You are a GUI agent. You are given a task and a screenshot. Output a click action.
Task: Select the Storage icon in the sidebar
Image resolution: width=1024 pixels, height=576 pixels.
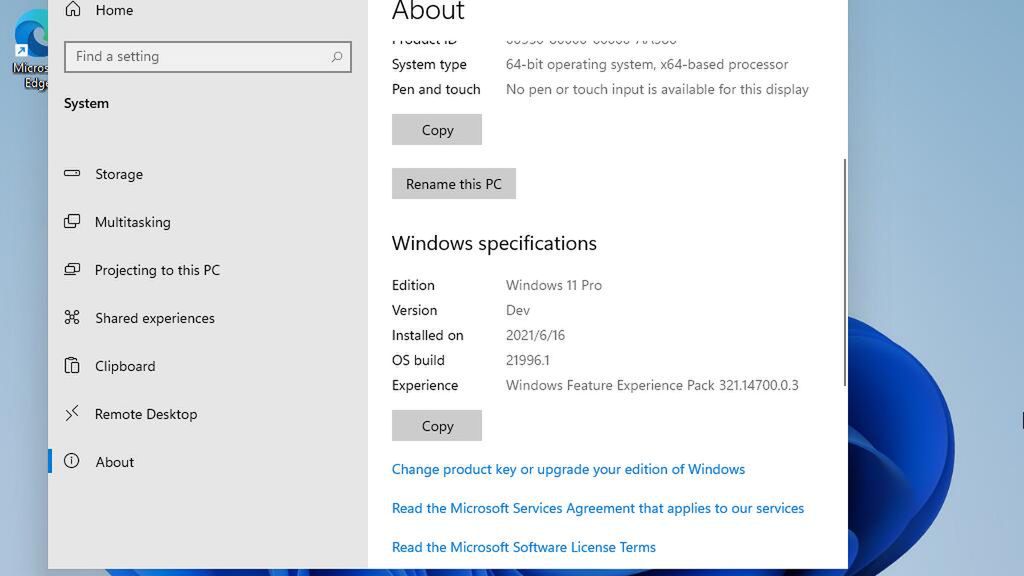pyautogui.click(x=71, y=174)
